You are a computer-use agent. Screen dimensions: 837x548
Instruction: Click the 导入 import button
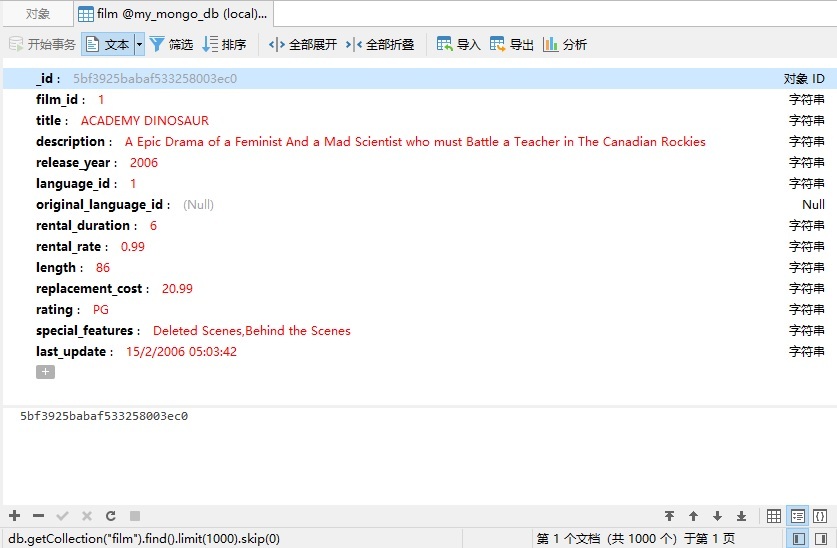459,44
